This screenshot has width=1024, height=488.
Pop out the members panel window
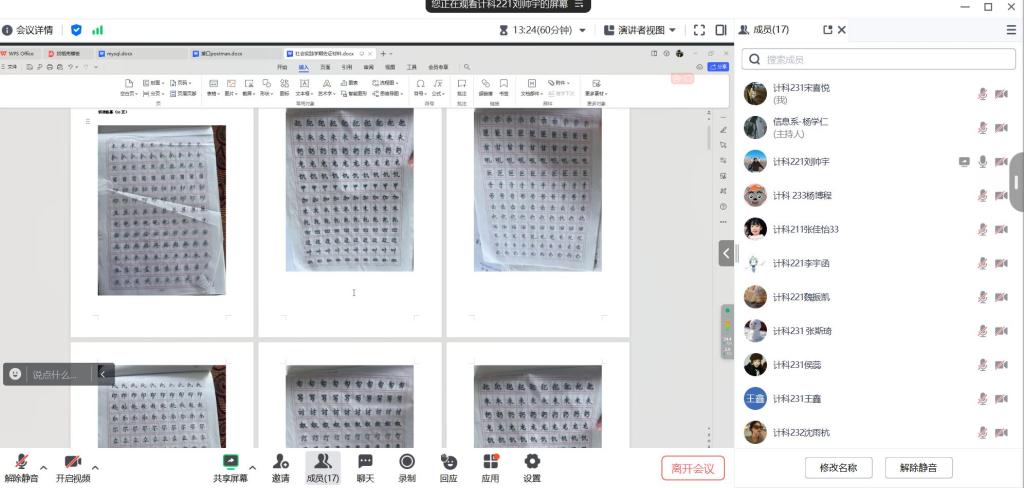(827, 30)
